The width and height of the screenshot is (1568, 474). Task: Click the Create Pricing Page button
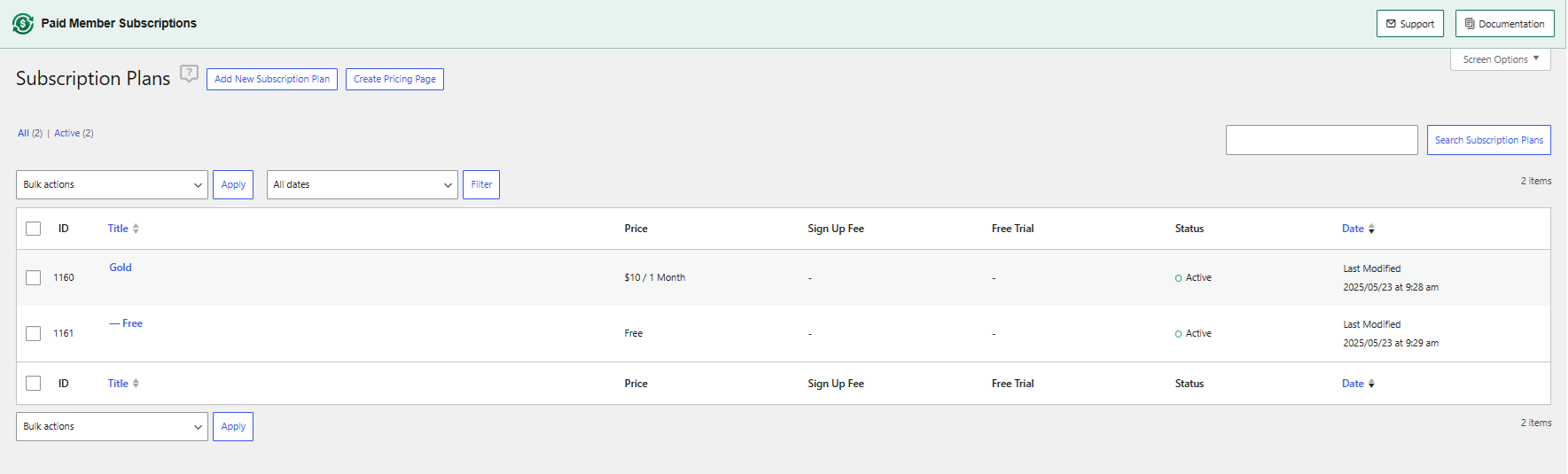[x=394, y=79]
